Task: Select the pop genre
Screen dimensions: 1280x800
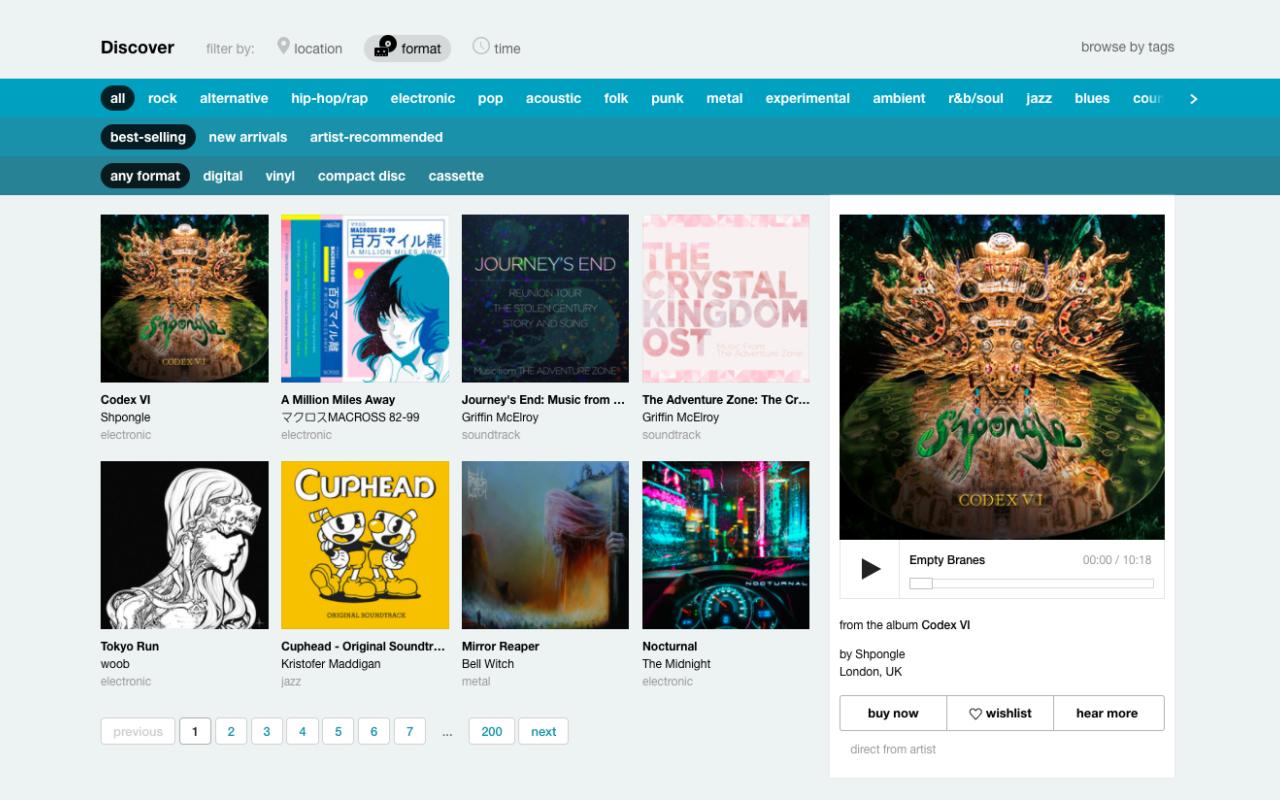Action: point(490,98)
